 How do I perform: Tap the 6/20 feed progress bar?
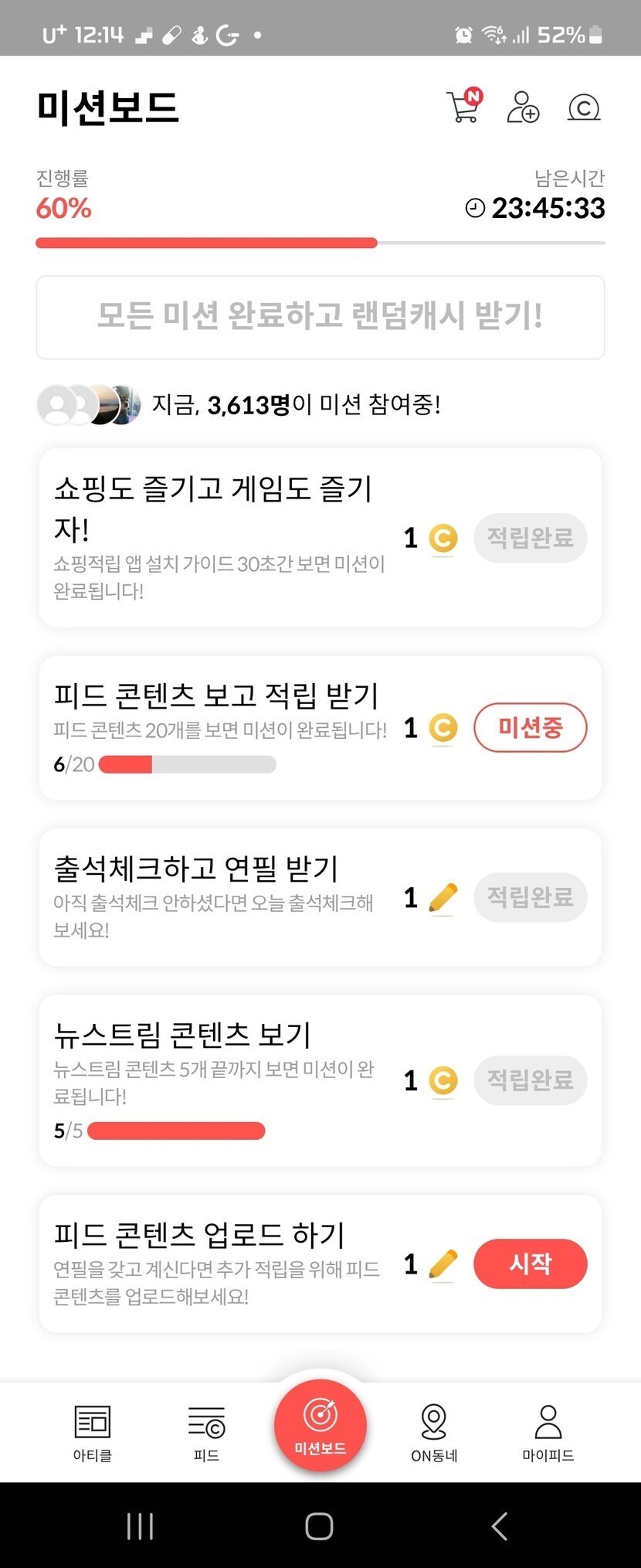[x=187, y=765]
